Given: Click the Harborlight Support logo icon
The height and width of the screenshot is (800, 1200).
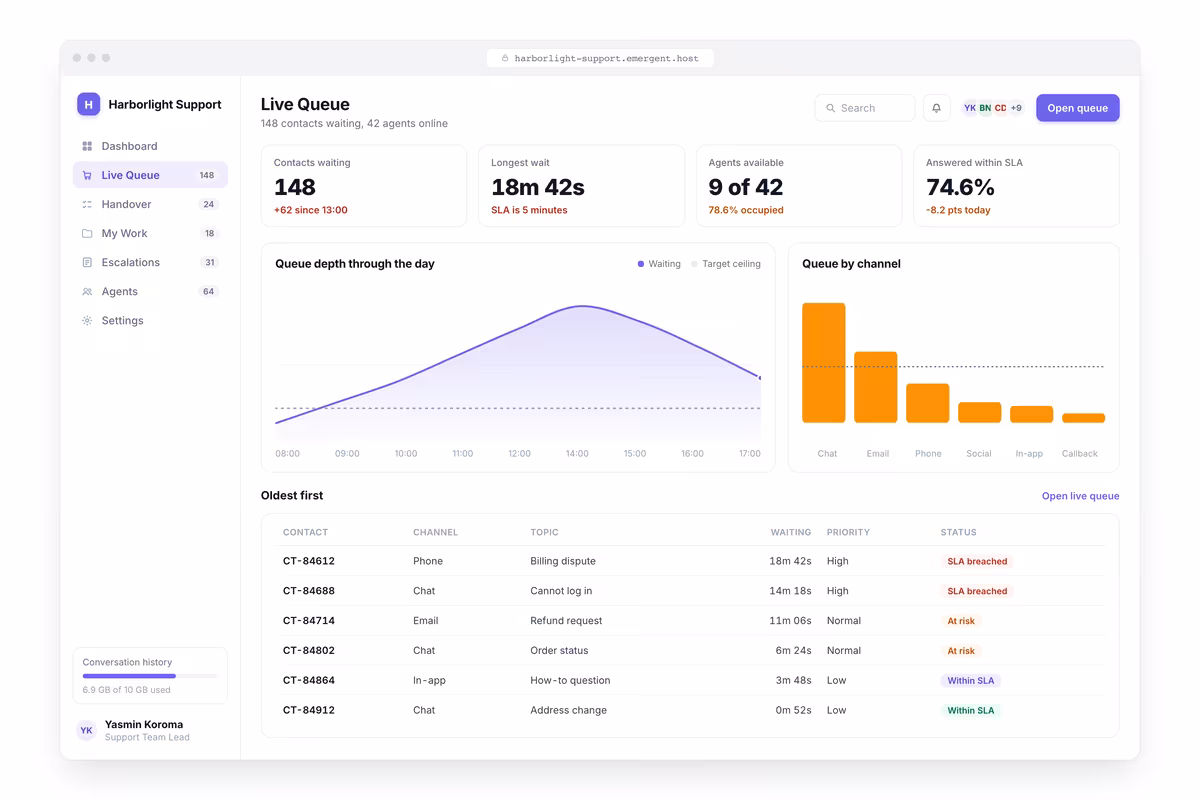Looking at the screenshot, I should 89,104.
